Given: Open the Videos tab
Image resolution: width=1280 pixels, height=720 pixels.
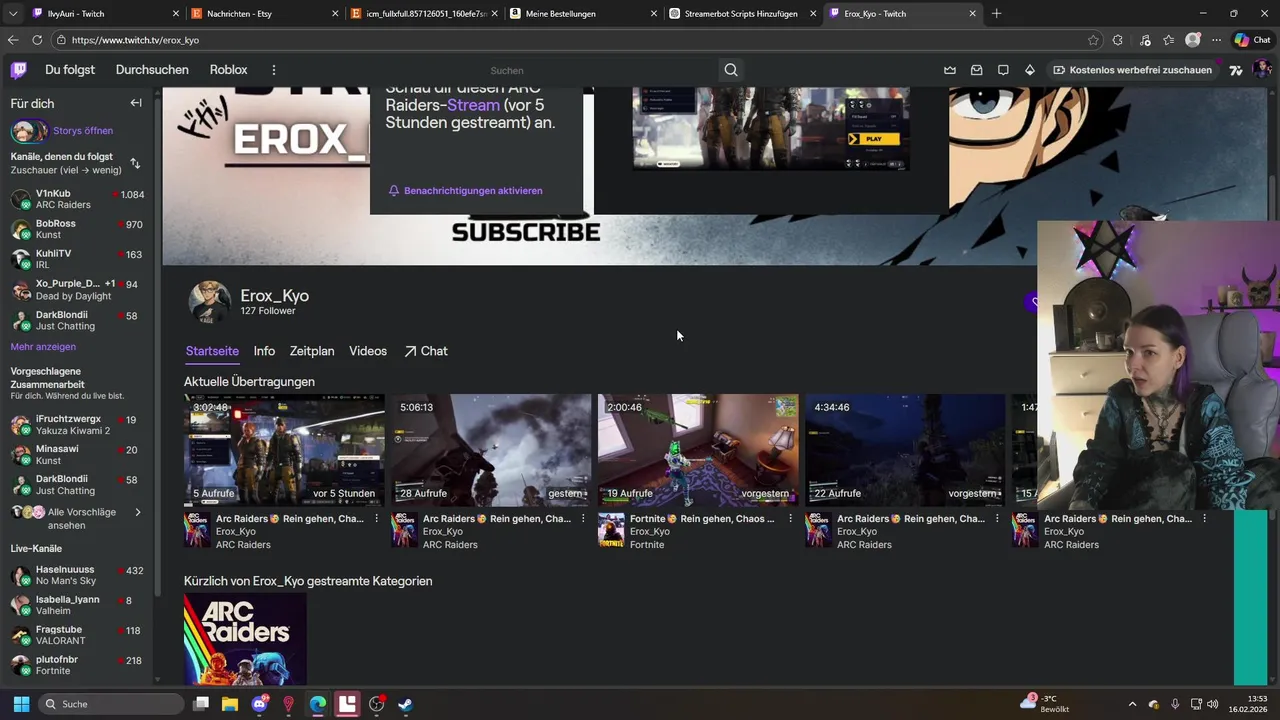Looking at the screenshot, I should click(368, 351).
